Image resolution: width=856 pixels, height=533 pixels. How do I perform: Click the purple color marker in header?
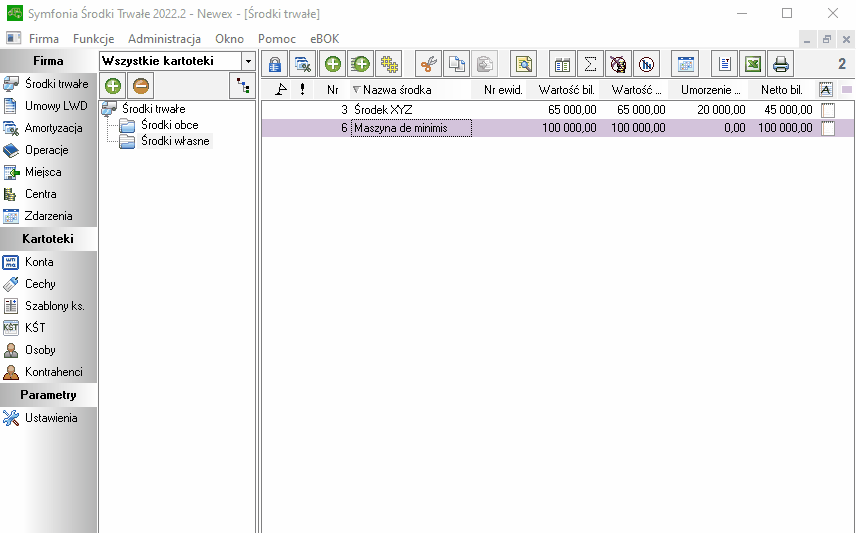point(847,90)
